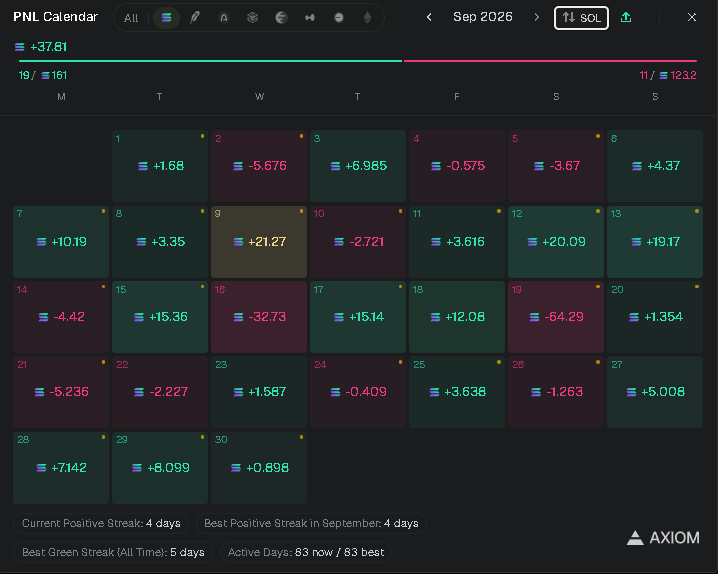Open day 1 cell showing +1.68
Image resolution: width=718 pixels, height=574 pixels.
point(160,166)
